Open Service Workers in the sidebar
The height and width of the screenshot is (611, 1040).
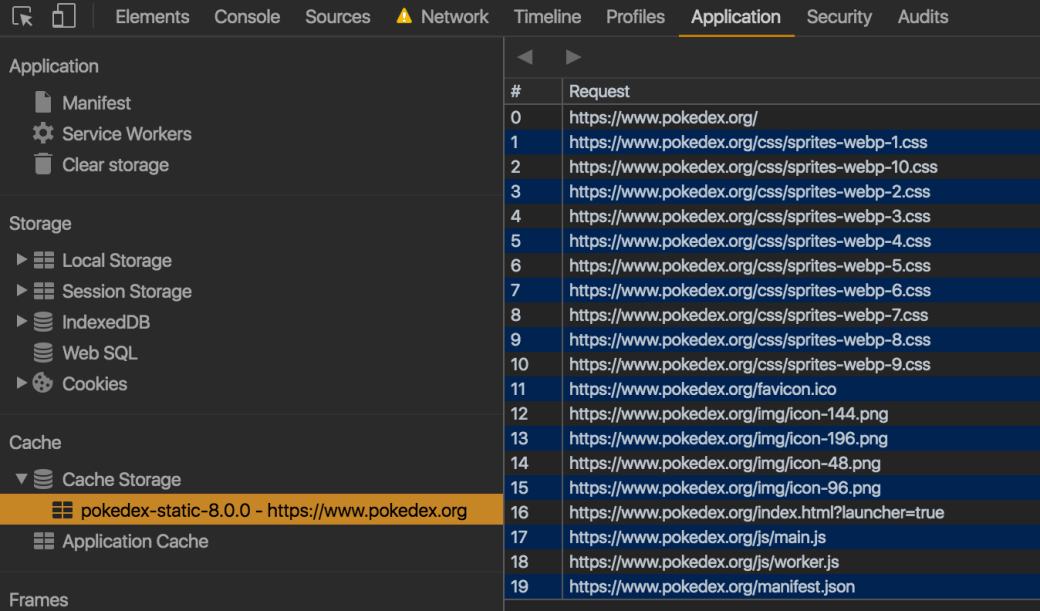[127, 134]
